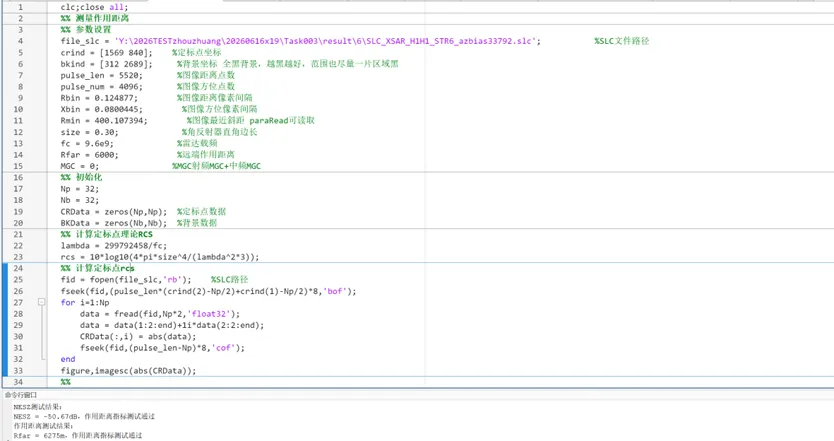The width and height of the screenshot is (834, 441).
Task: Click the SLC file path string on line 4
Action: point(325,41)
